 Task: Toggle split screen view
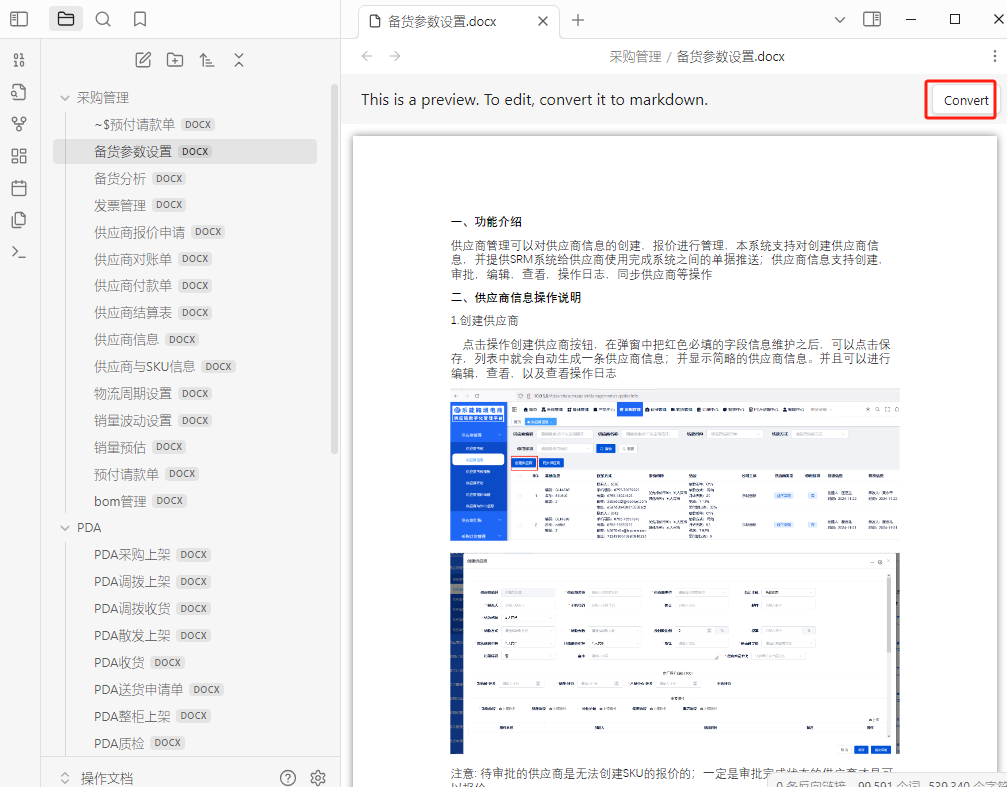point(871,19)
